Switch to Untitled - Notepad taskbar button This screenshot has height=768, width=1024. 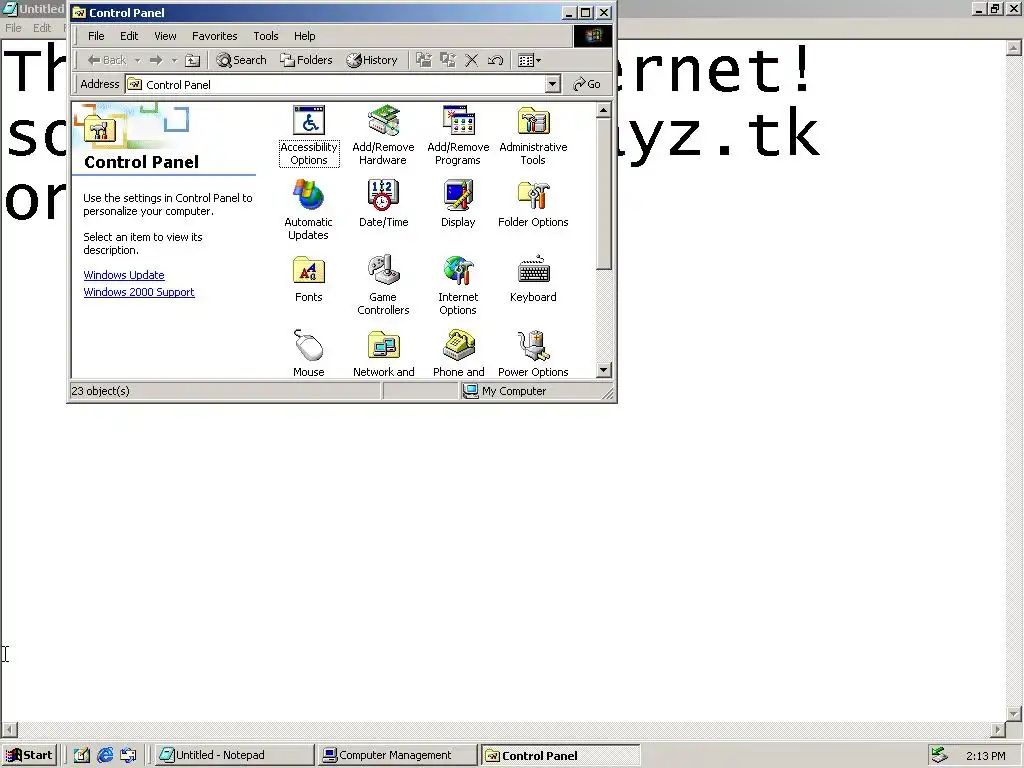(234, 755)
